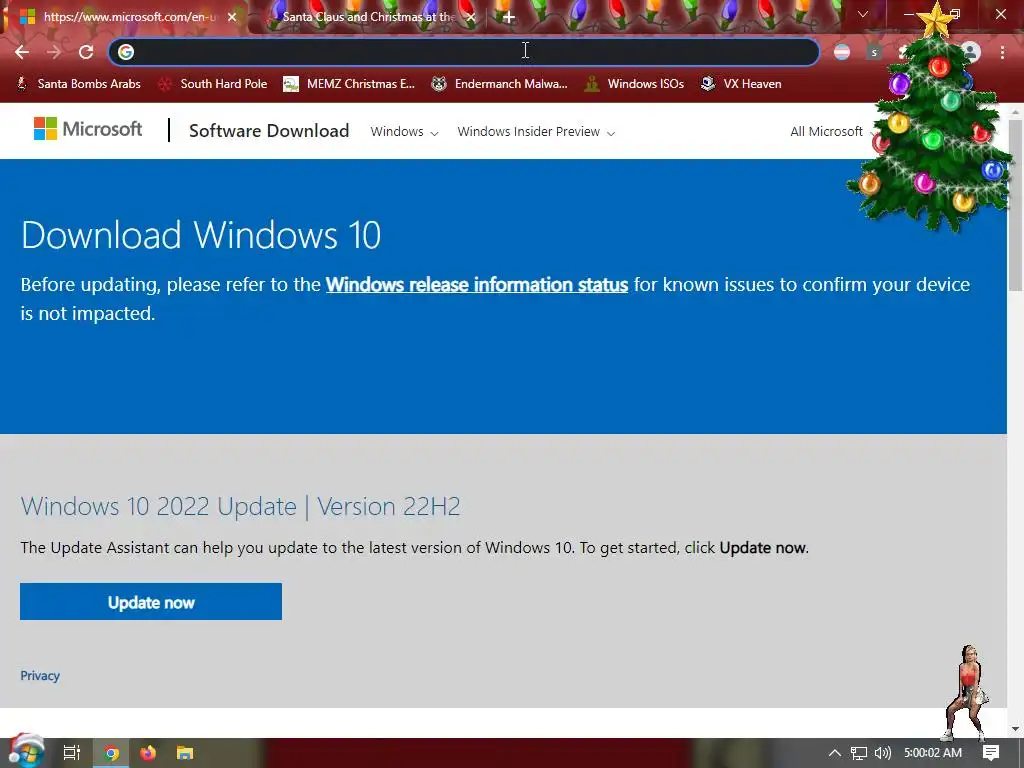Screen dimensions: 1024x768
Task: Expand the tab search chevron
Action: [863, 14]
